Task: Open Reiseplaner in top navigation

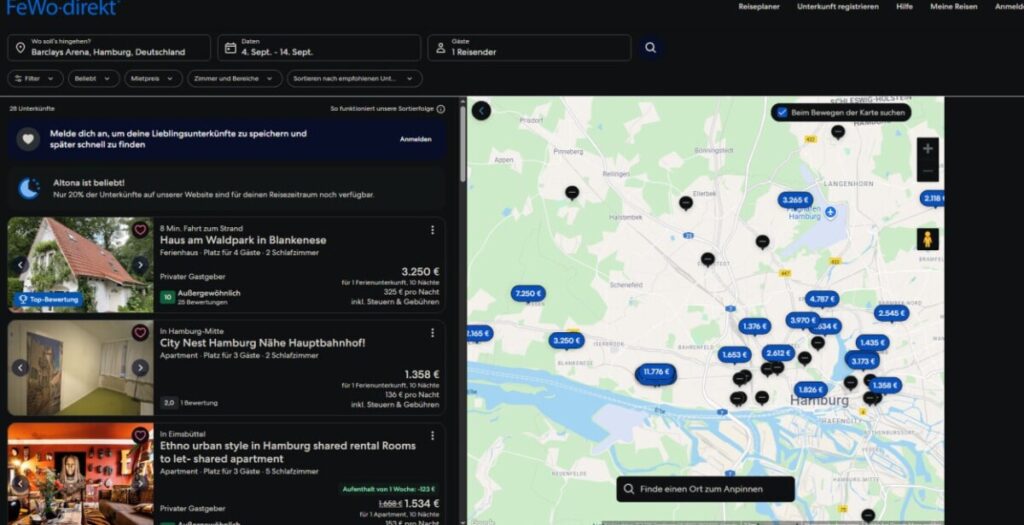Action: (759, 7)
